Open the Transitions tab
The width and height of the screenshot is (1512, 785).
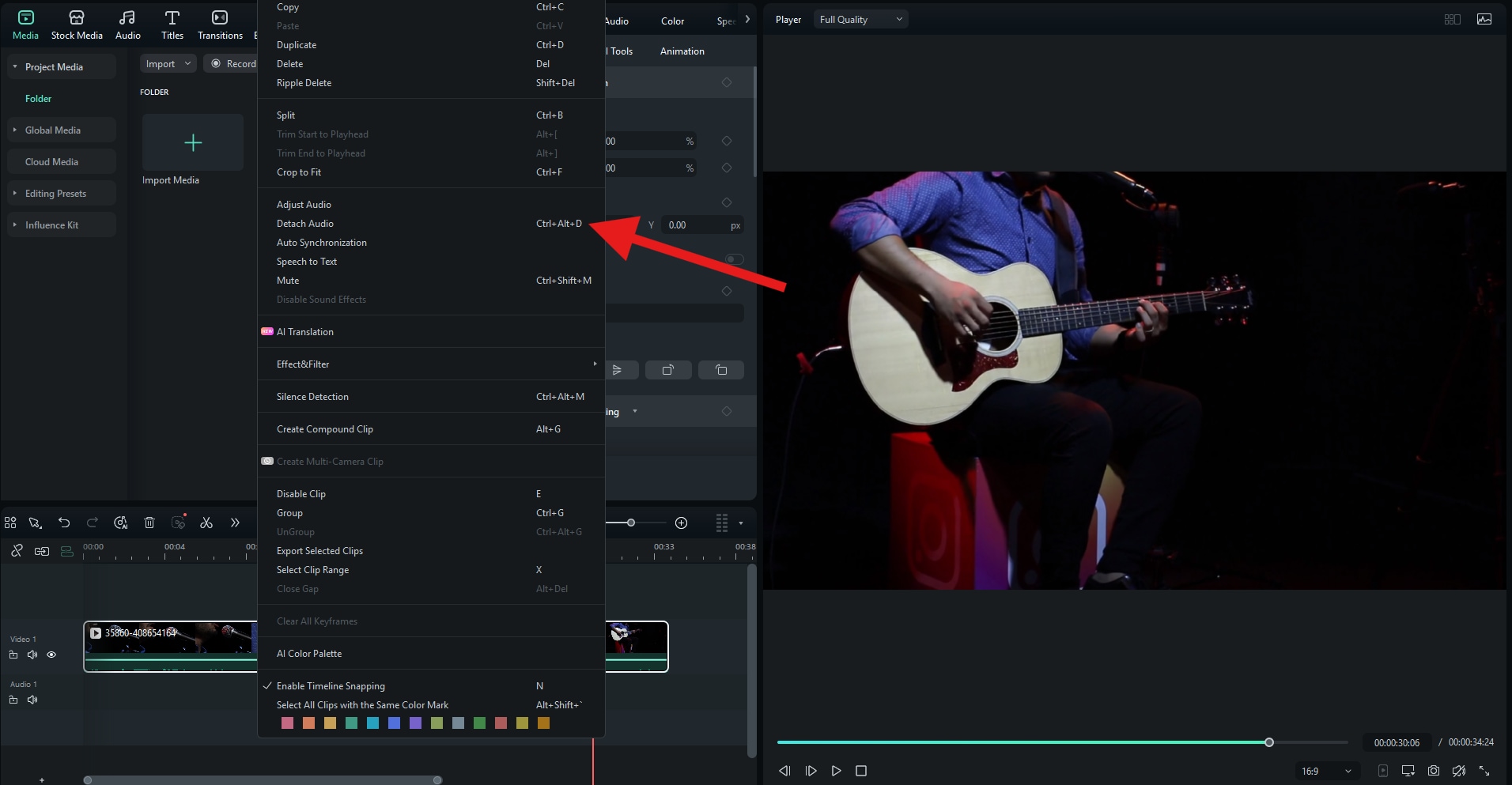(x=220, y=25)
